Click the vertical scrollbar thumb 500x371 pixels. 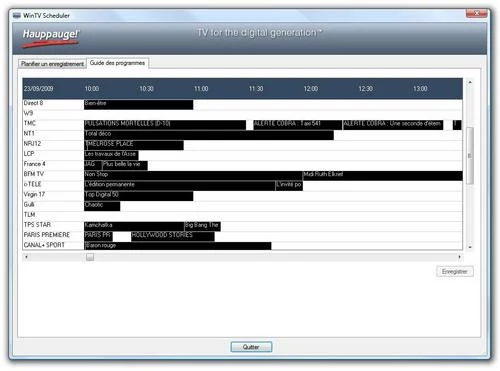(470, 156)
